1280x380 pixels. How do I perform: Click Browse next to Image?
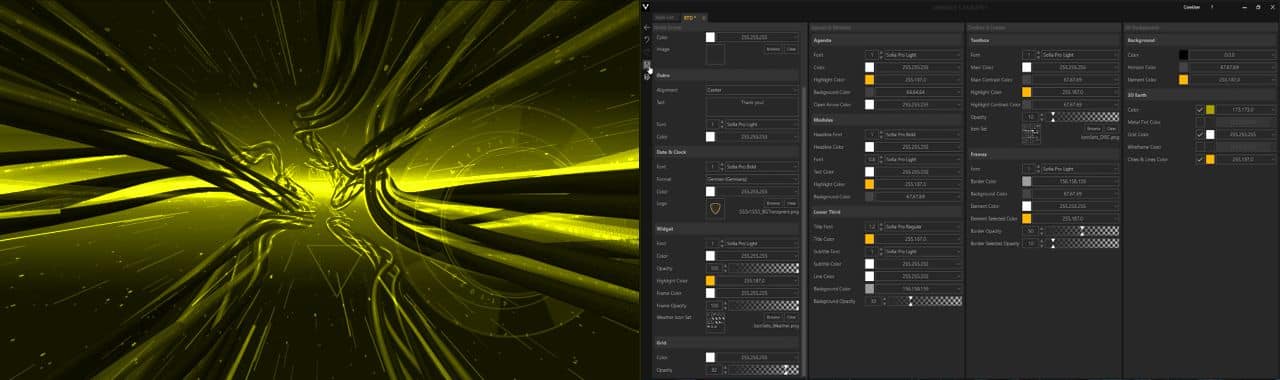pos(773,48)
